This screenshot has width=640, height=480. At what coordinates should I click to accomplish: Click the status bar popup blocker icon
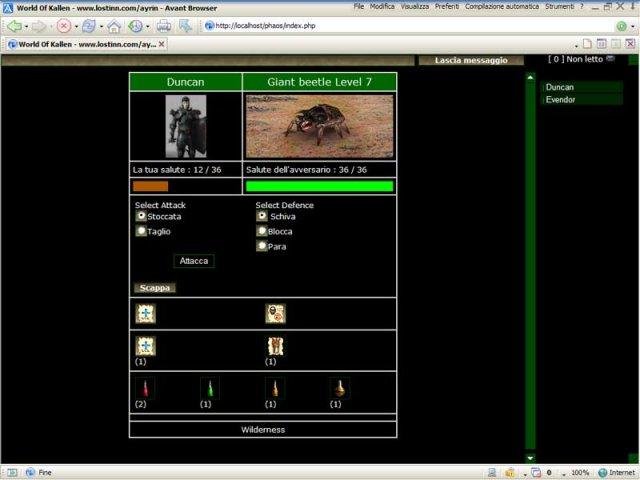click(x=536, y=473)
